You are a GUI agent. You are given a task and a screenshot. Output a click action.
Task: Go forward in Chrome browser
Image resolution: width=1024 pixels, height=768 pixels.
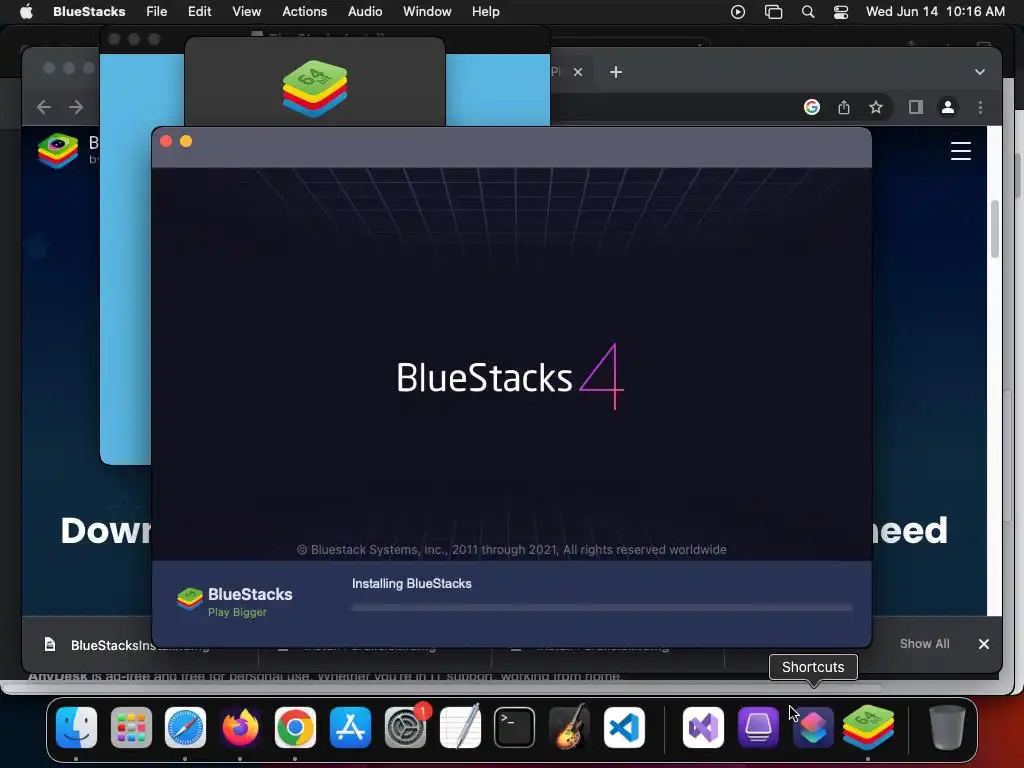76,106
